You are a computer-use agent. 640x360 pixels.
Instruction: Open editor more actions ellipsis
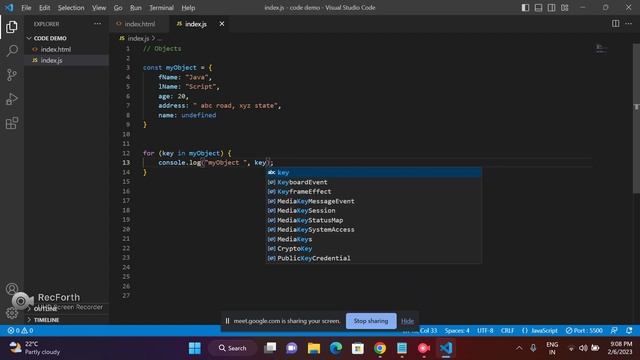pos(629,24)
